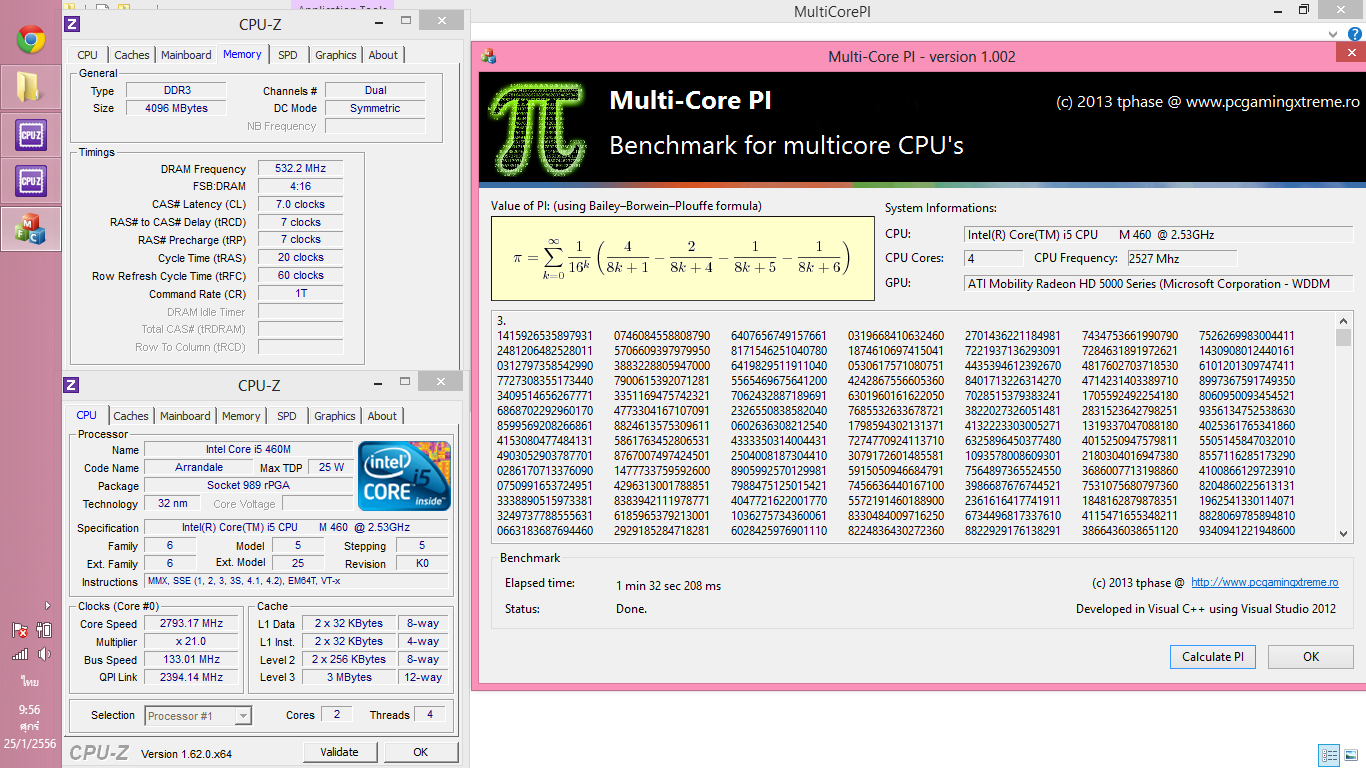Click the Multiplier value x 21.0
The width and height of the screenshot is (1366, 768).
[x=191, y=642]
